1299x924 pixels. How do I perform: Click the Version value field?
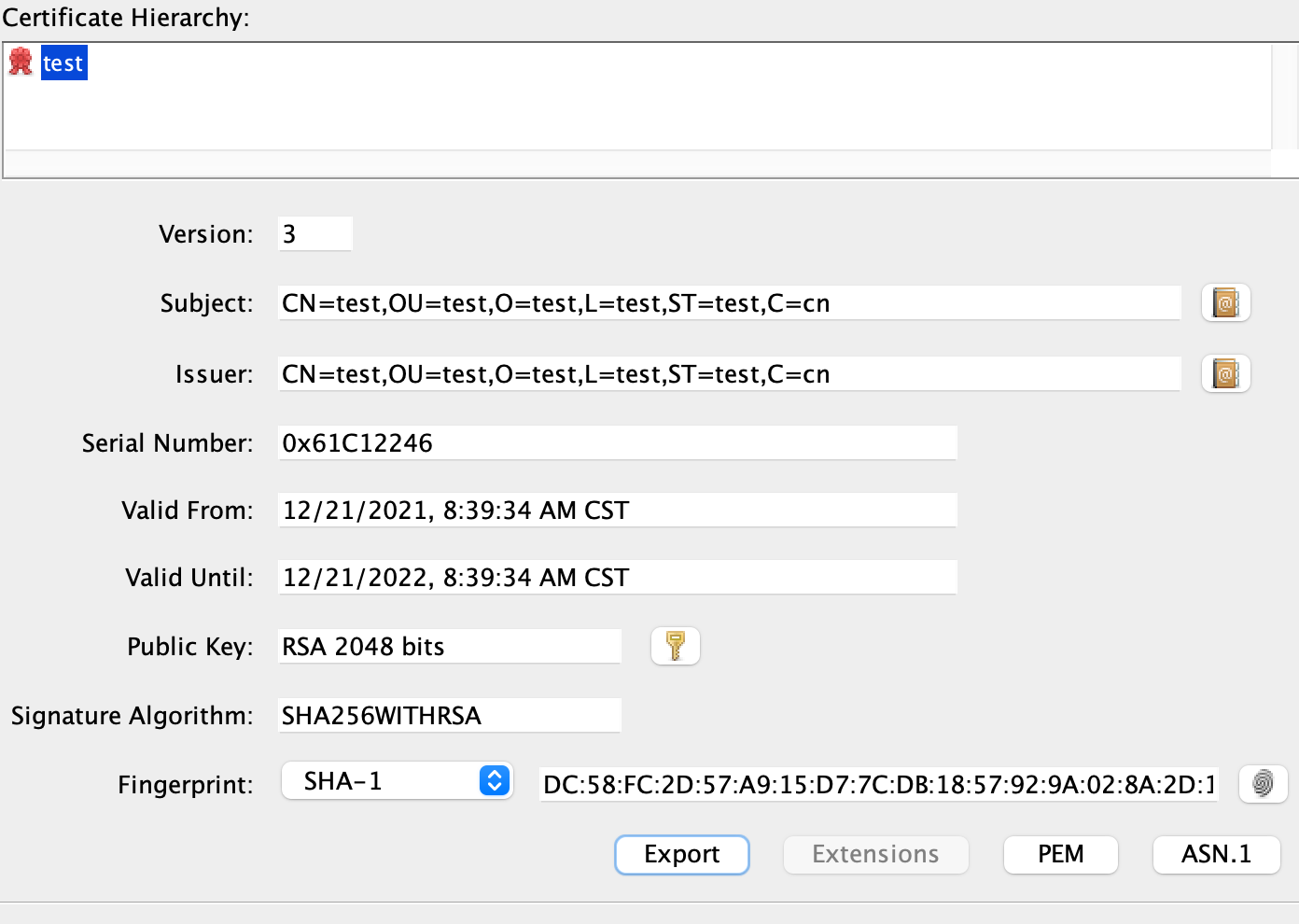(314, 233)
